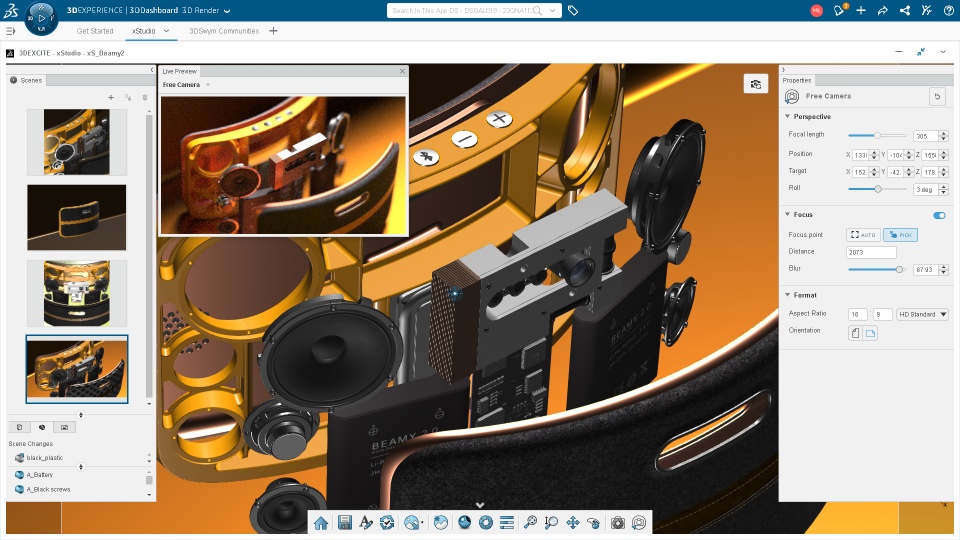Open the notifications chat bubble icon

[x=839, y=10]
